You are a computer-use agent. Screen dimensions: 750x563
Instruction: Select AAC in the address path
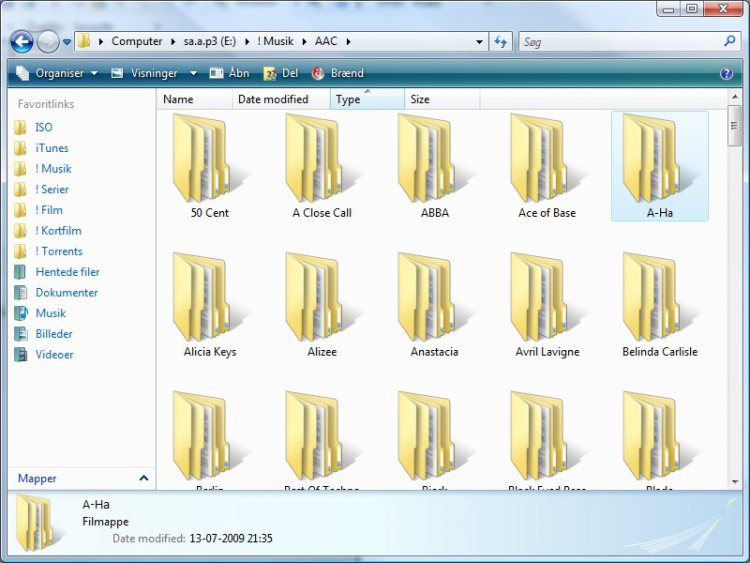(326, 41)
